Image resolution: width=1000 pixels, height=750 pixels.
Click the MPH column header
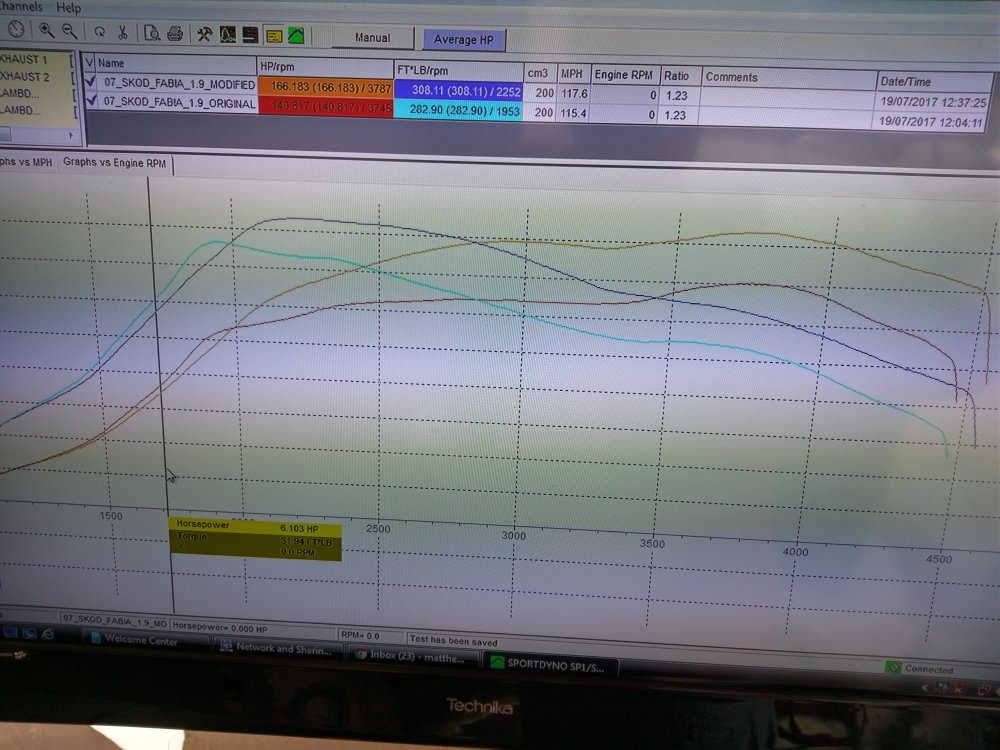[x=573, y=73]
